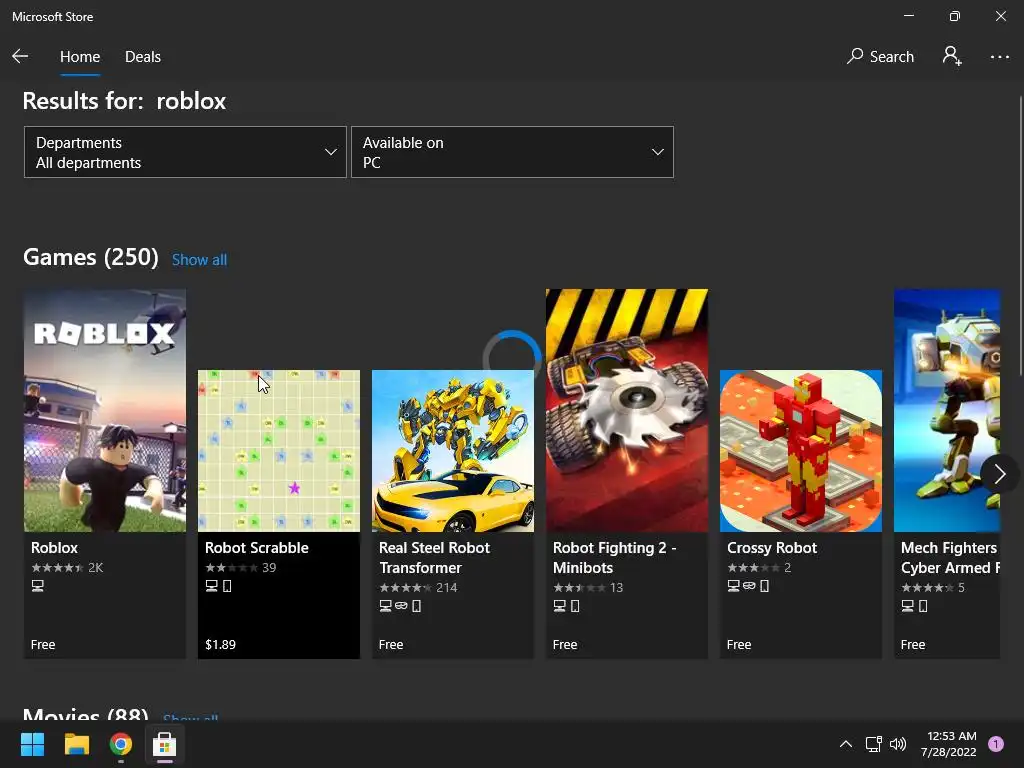1024x768 pixels.
Task: Click Show all next to Games
Action: pyautogui.click(x=199, y=260)
